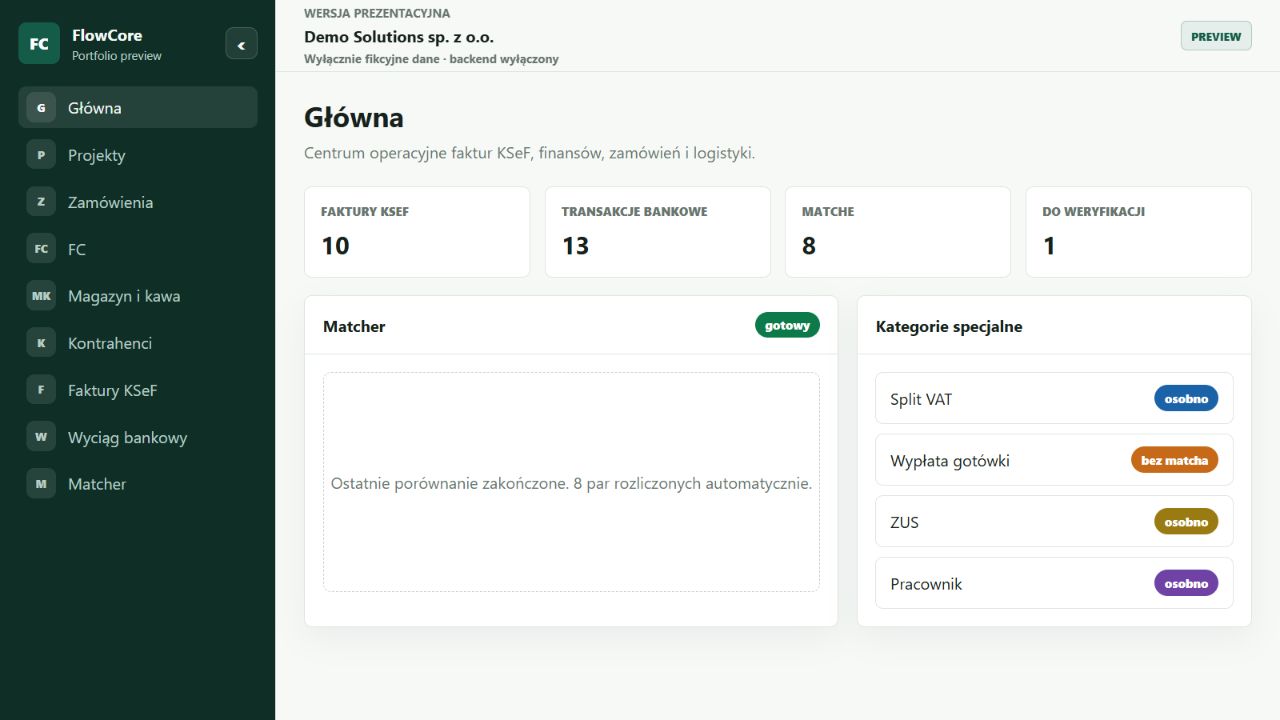Click the green gotowy status badge
This screenshot has width=1280, height=720.
[x=787, y=325]
